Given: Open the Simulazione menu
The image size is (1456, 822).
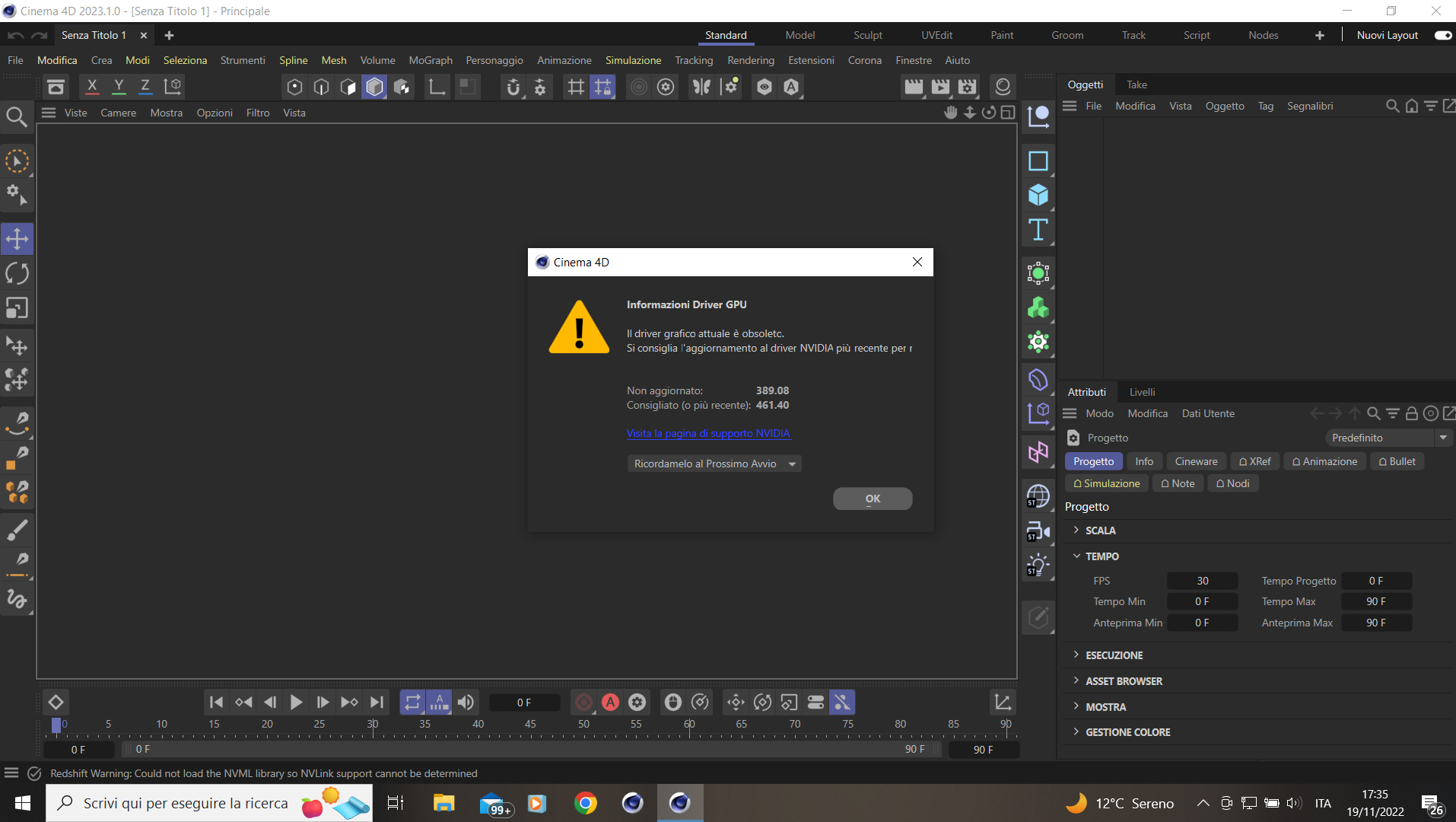Looking at the screenshot, I should [x=633, y=60].
